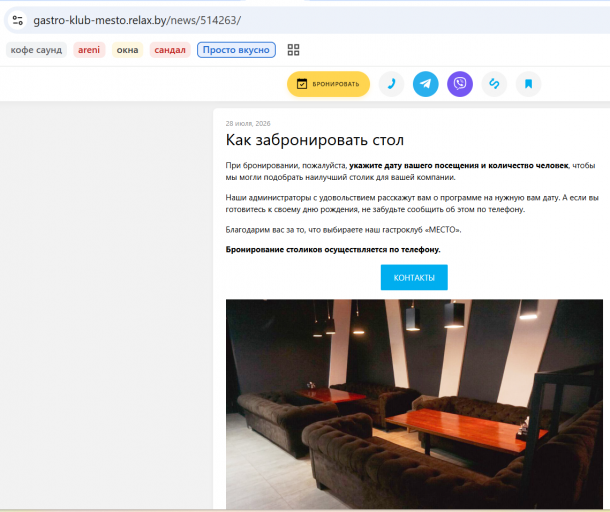Open the кофе саунд bookmark group
610x512 pixels.
click(36, 50)
